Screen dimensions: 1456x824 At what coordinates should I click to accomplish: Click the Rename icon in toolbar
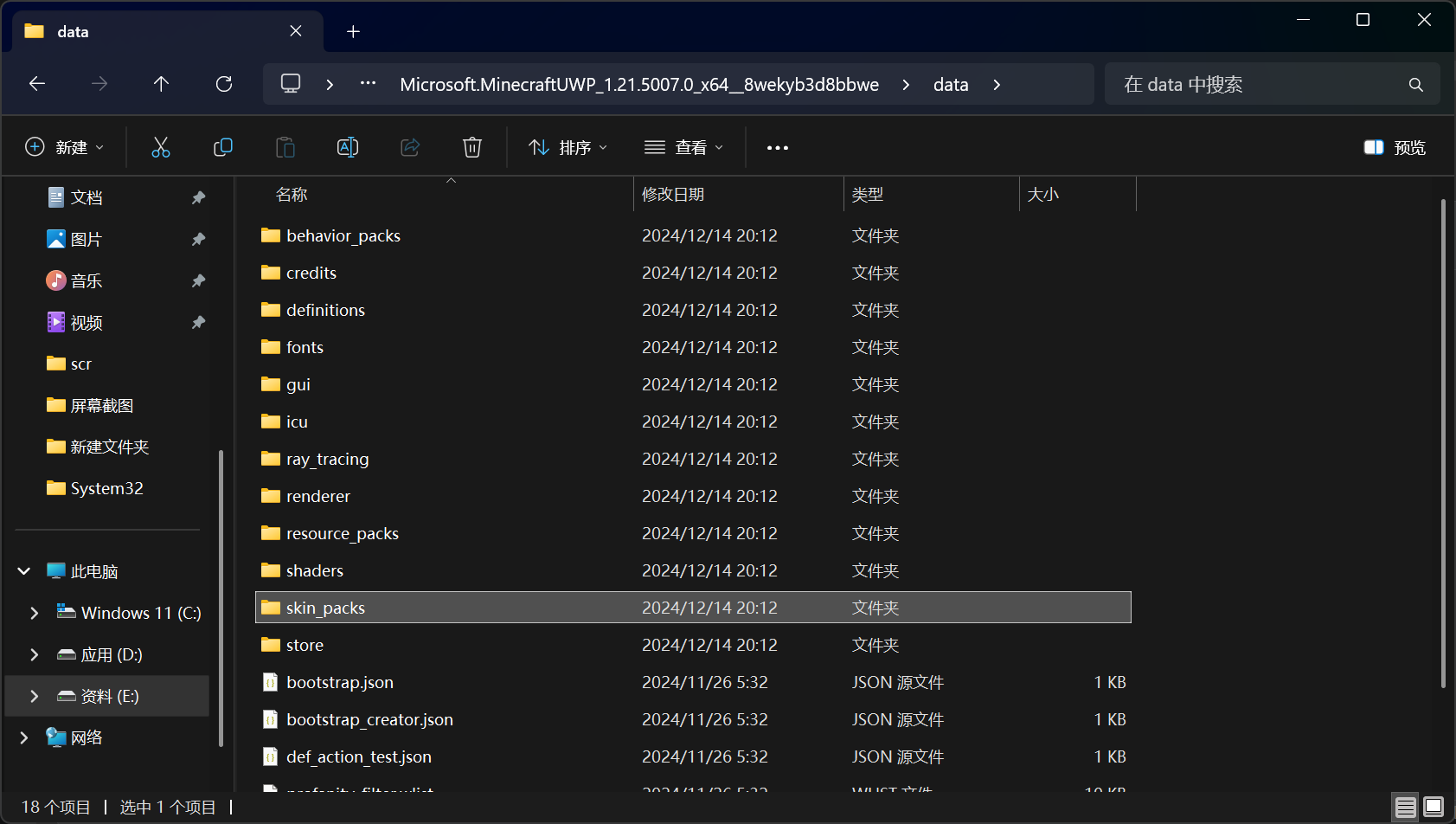[348, 147]
